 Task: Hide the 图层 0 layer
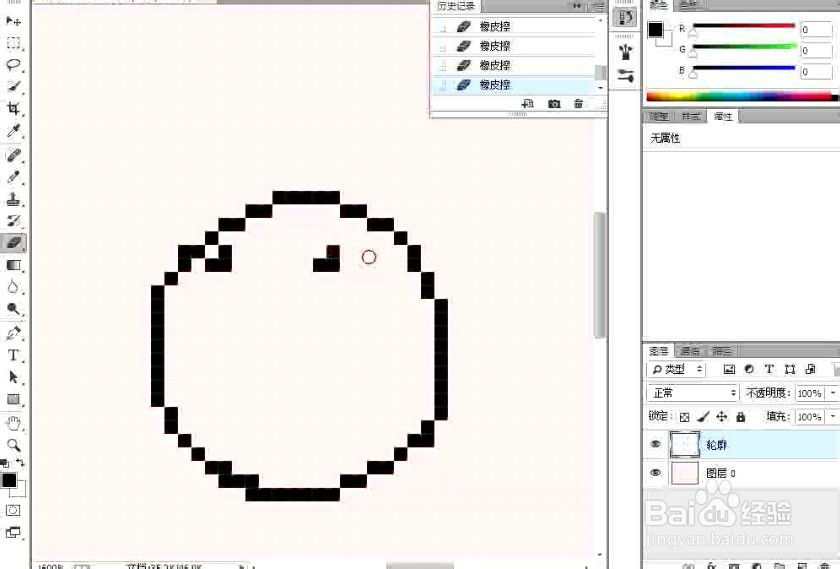(x=655, y=473)
